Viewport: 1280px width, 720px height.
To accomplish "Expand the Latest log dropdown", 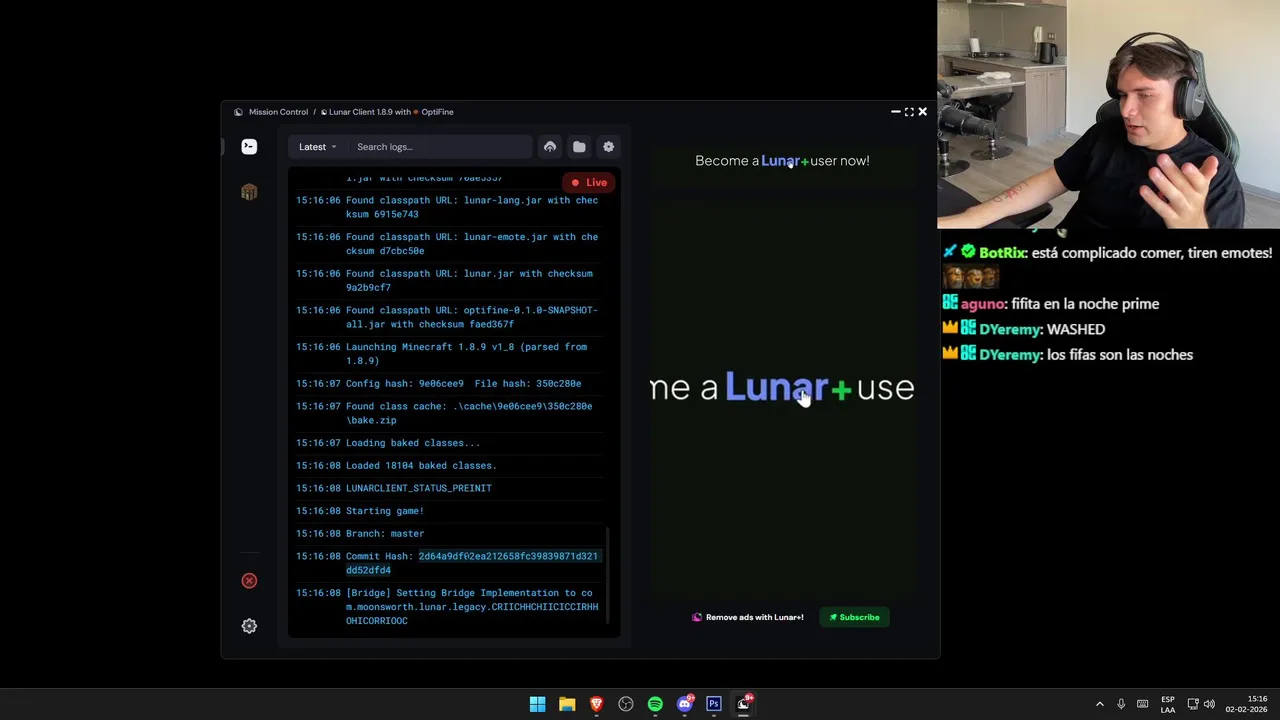I will pyautogui.click(x=317, y=147).
